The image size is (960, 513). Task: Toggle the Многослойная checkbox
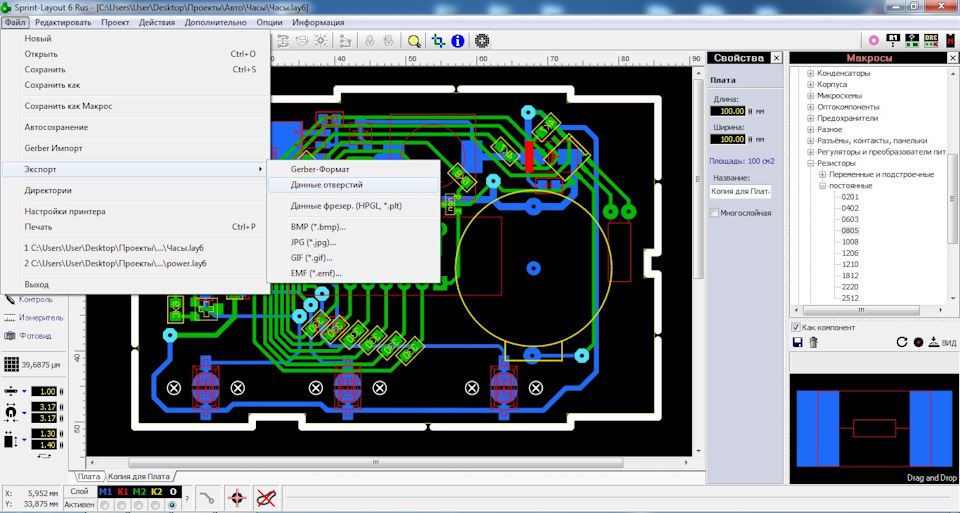(x=714, y=213)
